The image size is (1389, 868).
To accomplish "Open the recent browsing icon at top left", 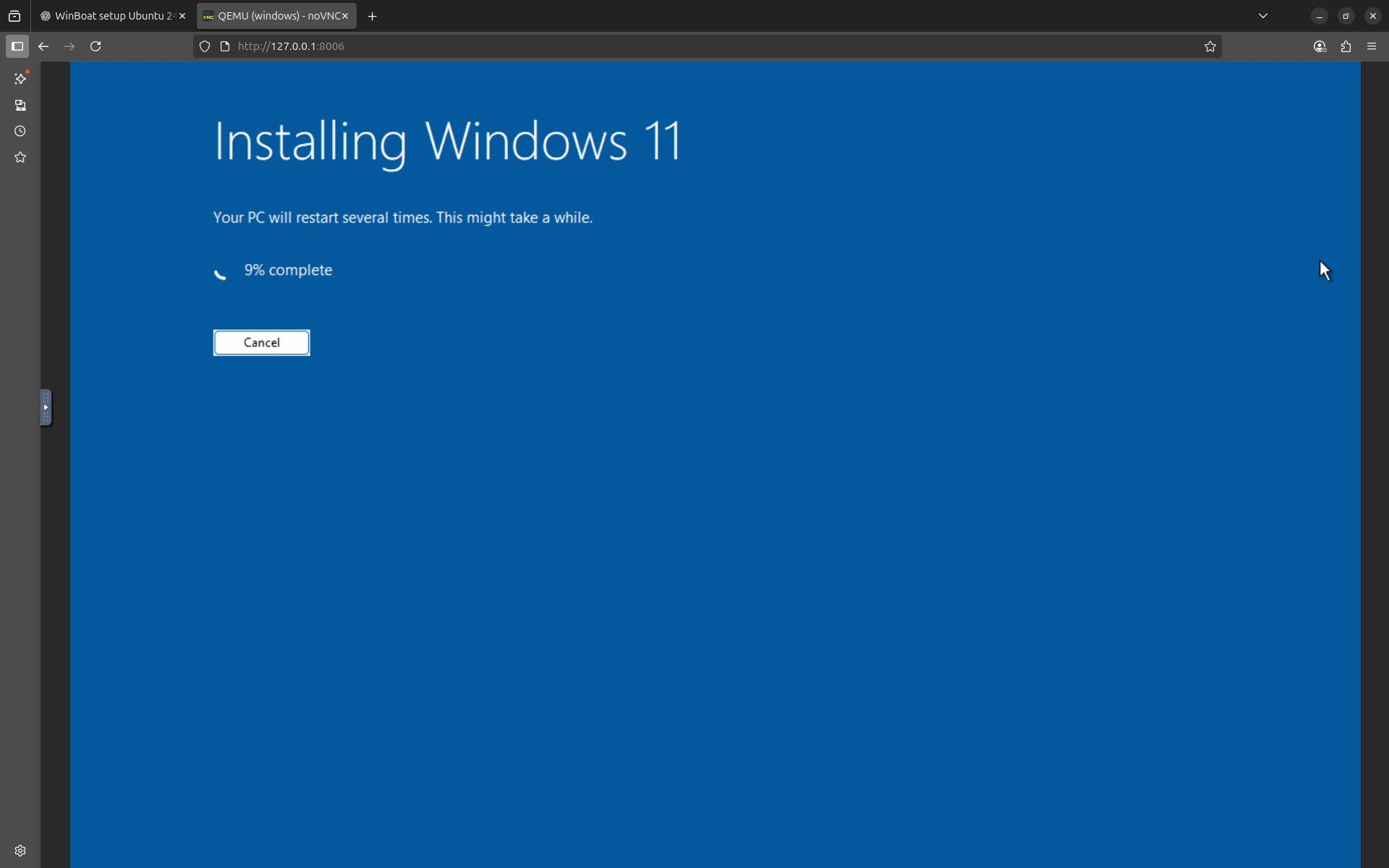I will point(14,16).
